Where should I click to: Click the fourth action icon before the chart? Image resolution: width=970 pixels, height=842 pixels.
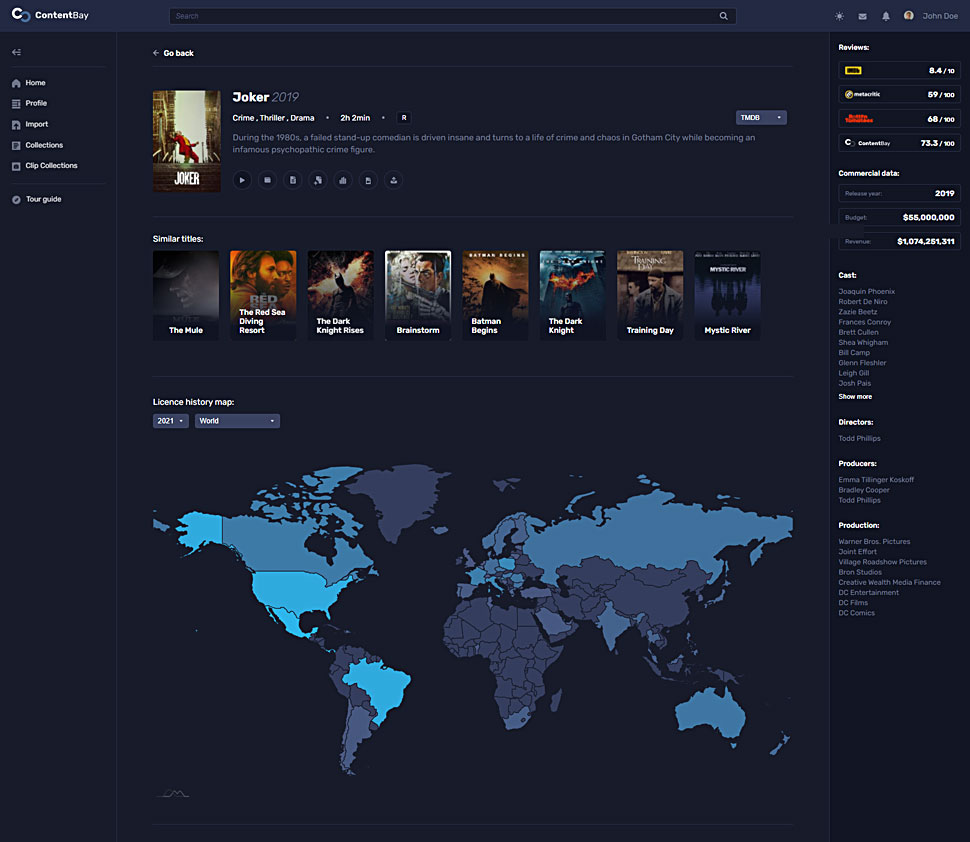318,180
